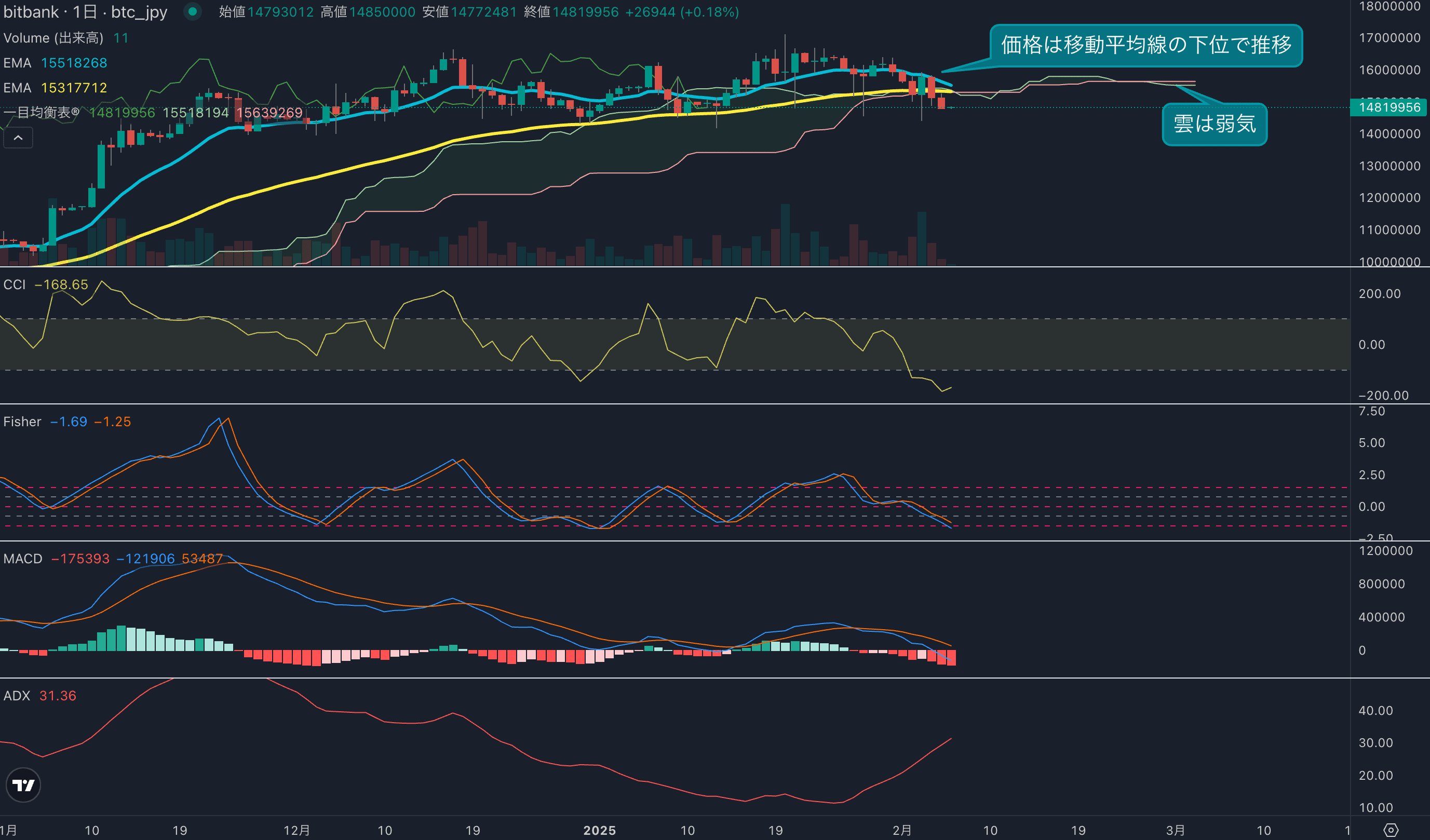Click the MACD indicator label
1430x840 pixels.
click(x=23, y=559)
